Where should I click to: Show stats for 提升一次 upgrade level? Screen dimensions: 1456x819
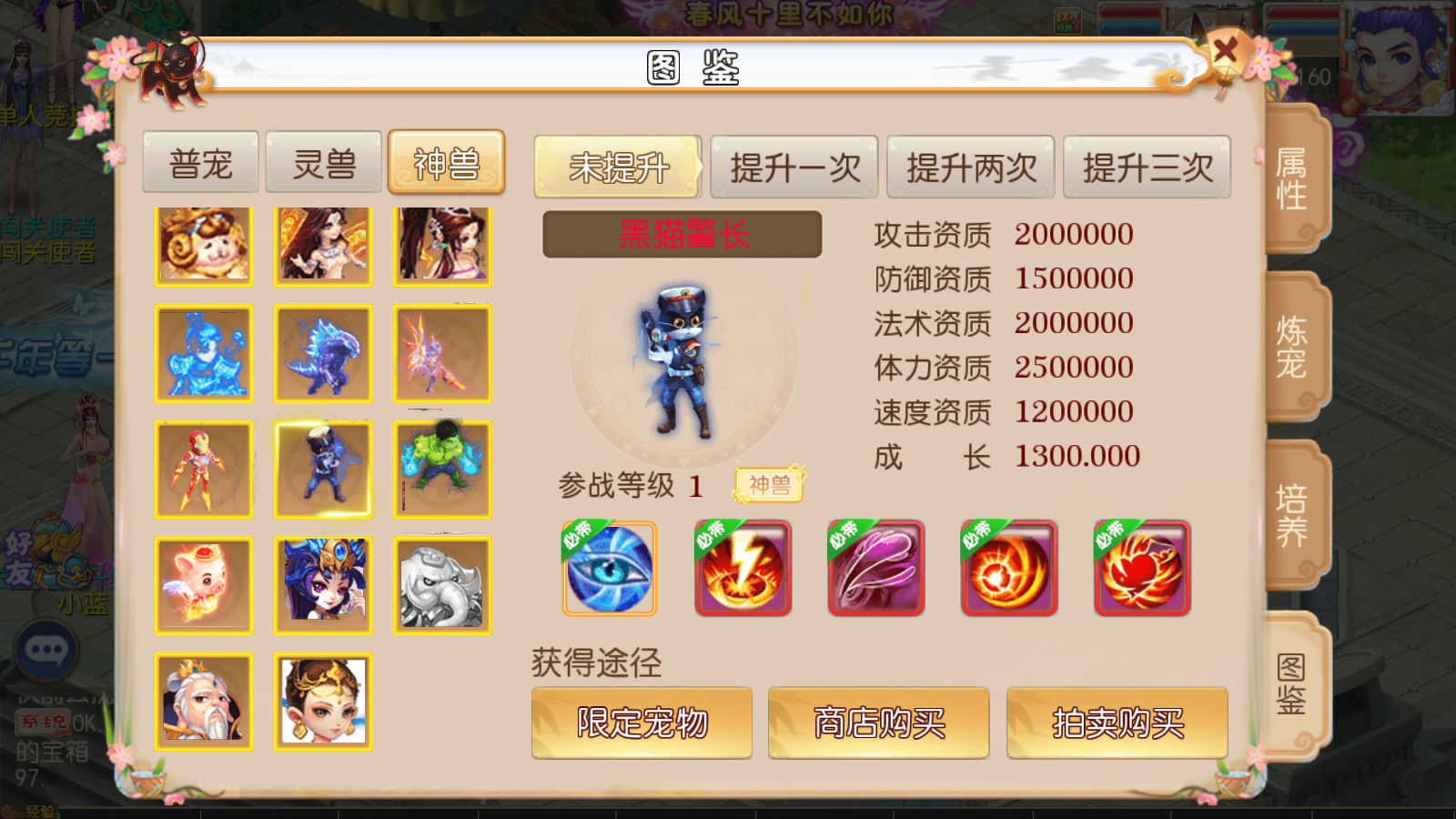794,167
